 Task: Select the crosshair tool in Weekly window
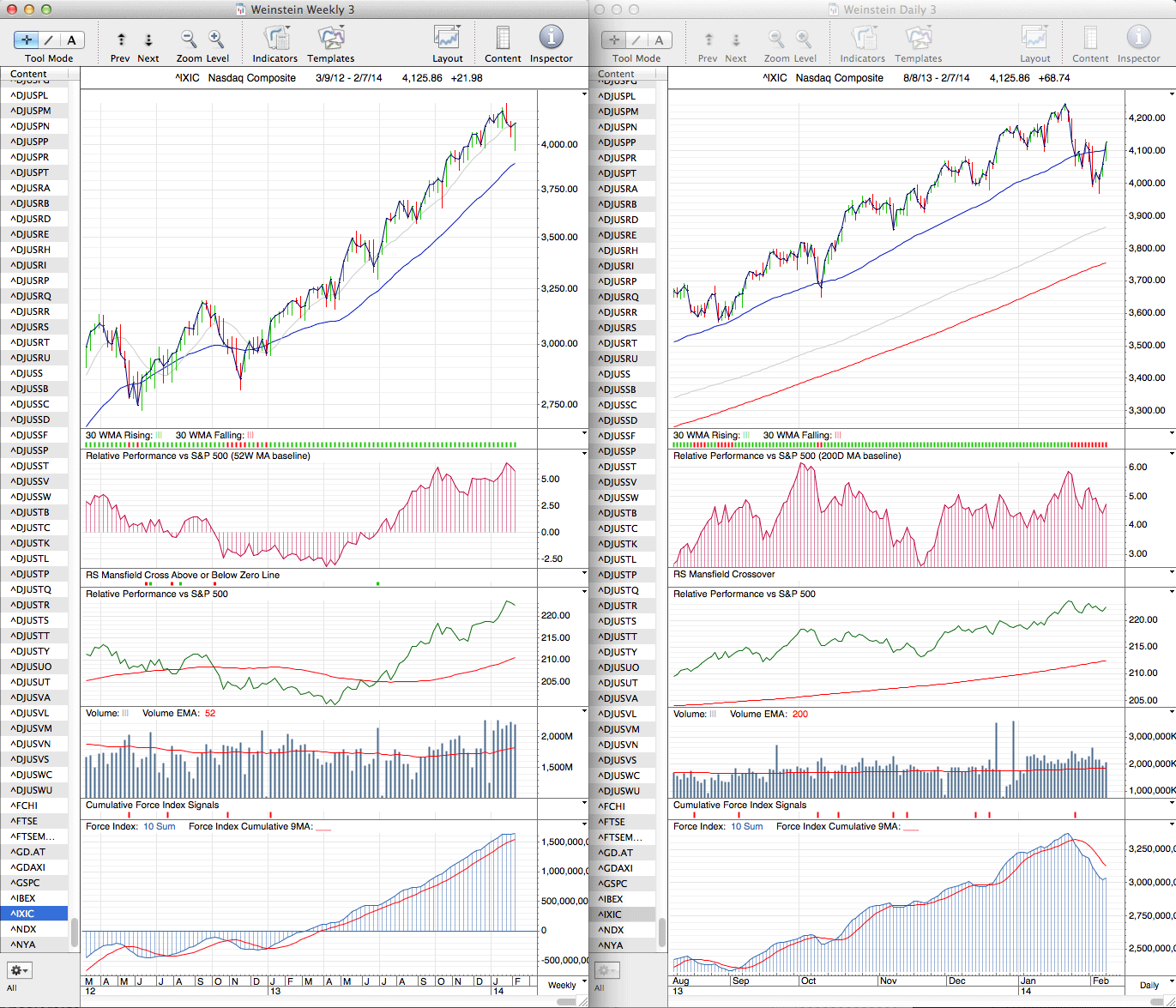(27, 39)
